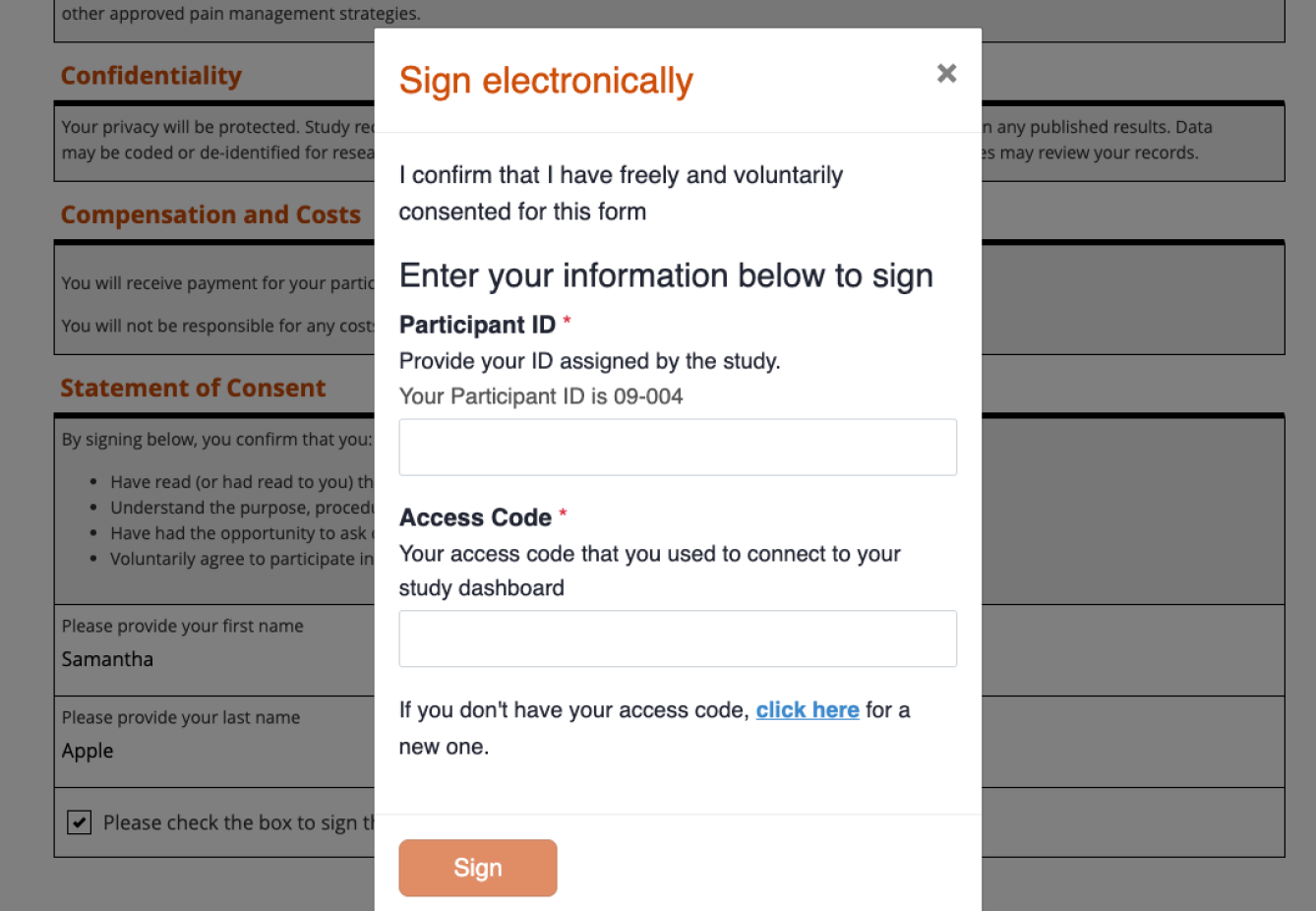
Task: Click the Statement of Consent heading
Action: pos(193,388)
